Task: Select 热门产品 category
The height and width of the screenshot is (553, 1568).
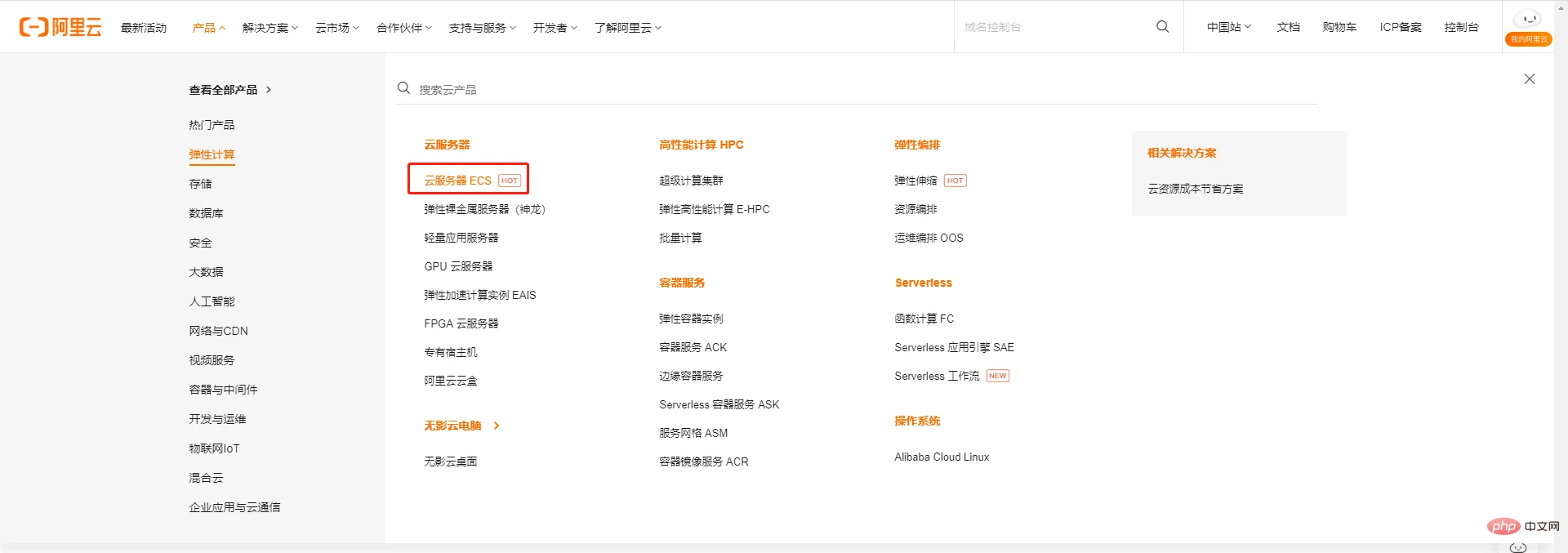Action: click(212, 125)
